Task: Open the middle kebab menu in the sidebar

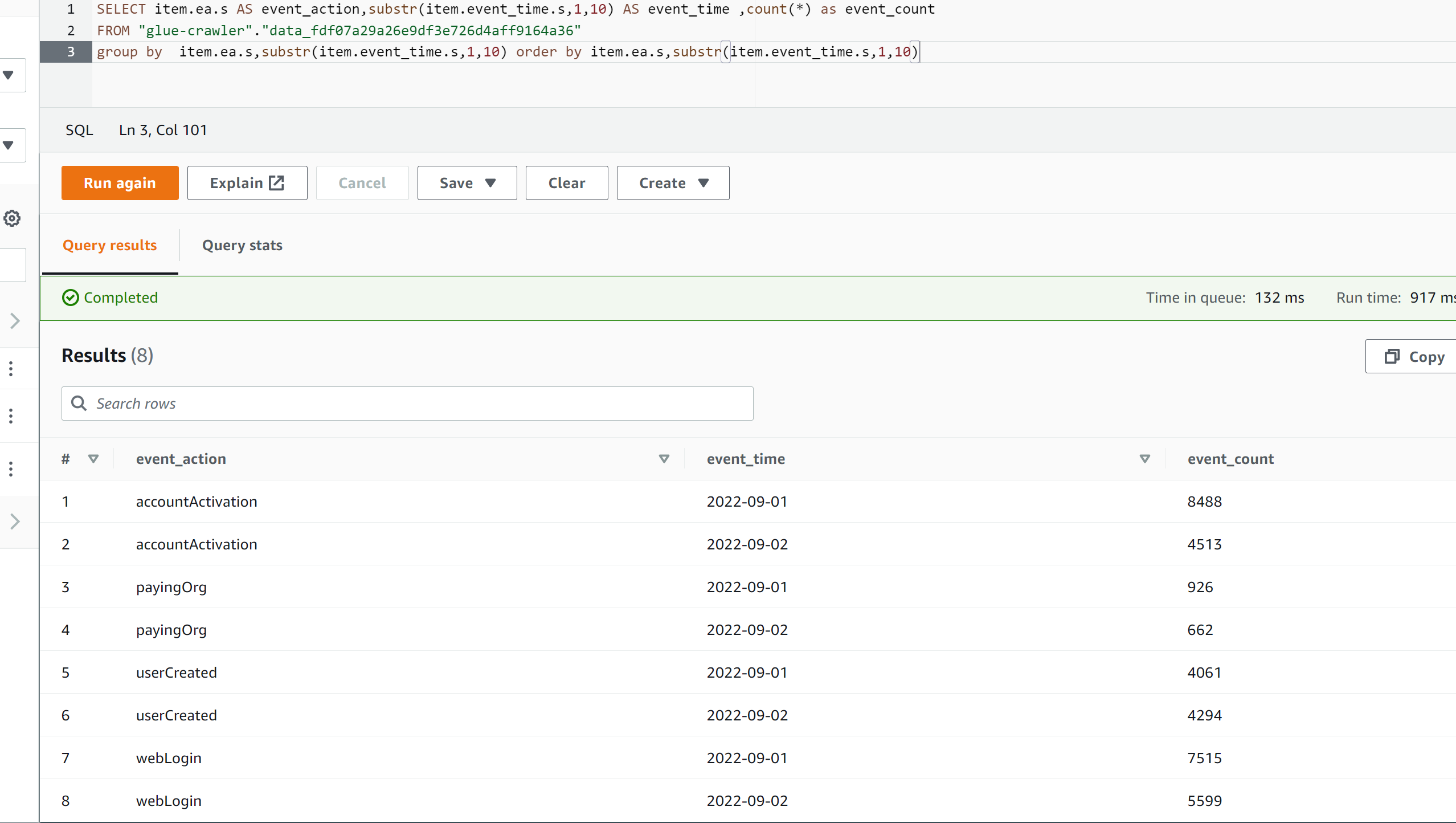Action: tap(10, 415)
